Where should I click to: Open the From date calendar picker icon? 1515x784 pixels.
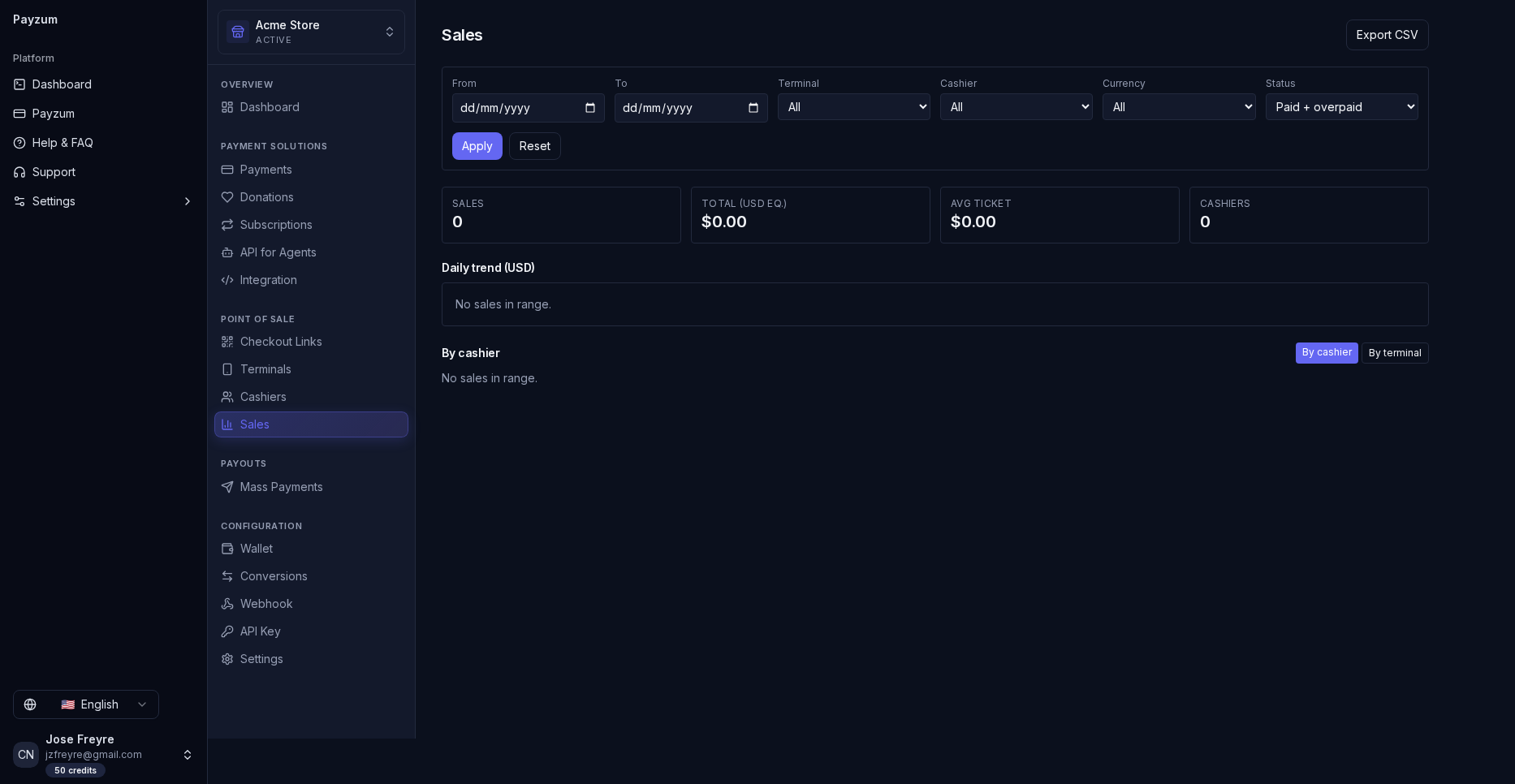[590, 108]
